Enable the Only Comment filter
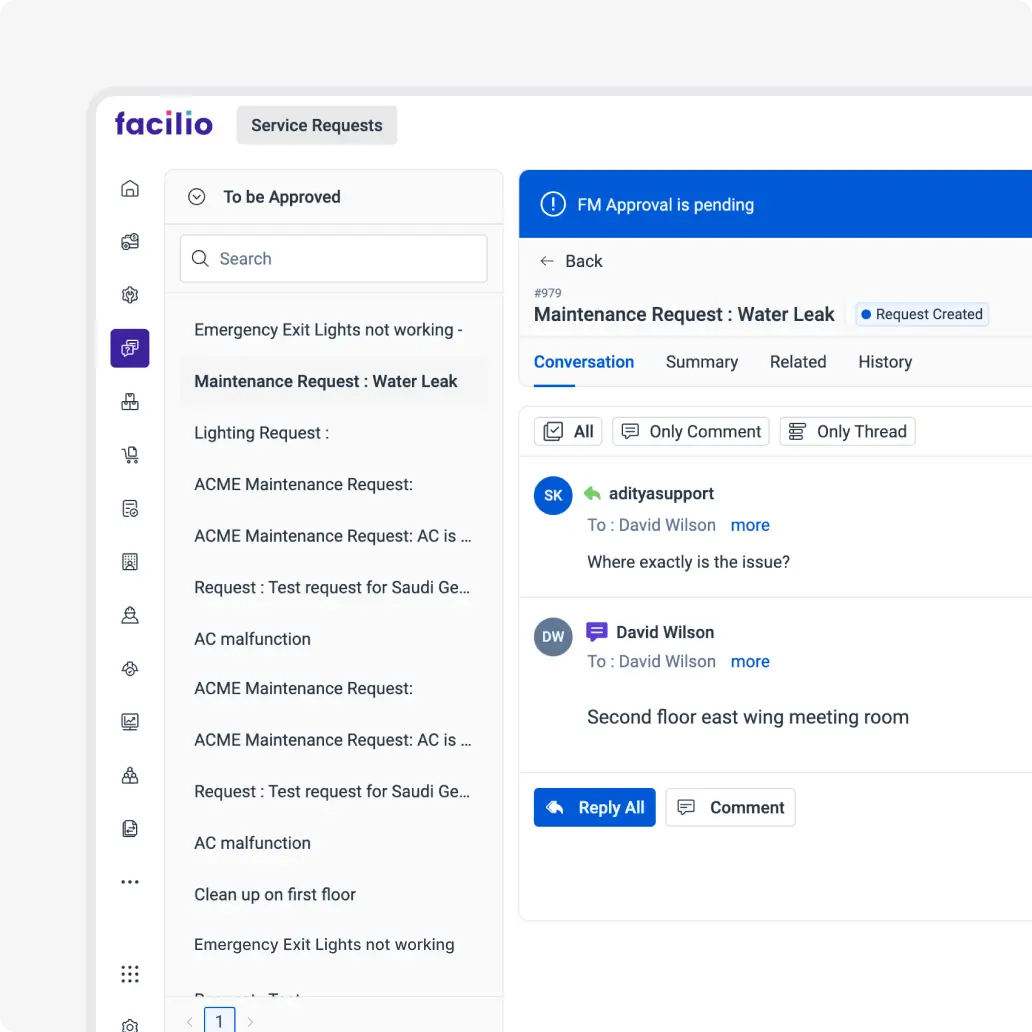This screenshot has width=1032, height=1032. pyautogui.click(x=690, y=431)
